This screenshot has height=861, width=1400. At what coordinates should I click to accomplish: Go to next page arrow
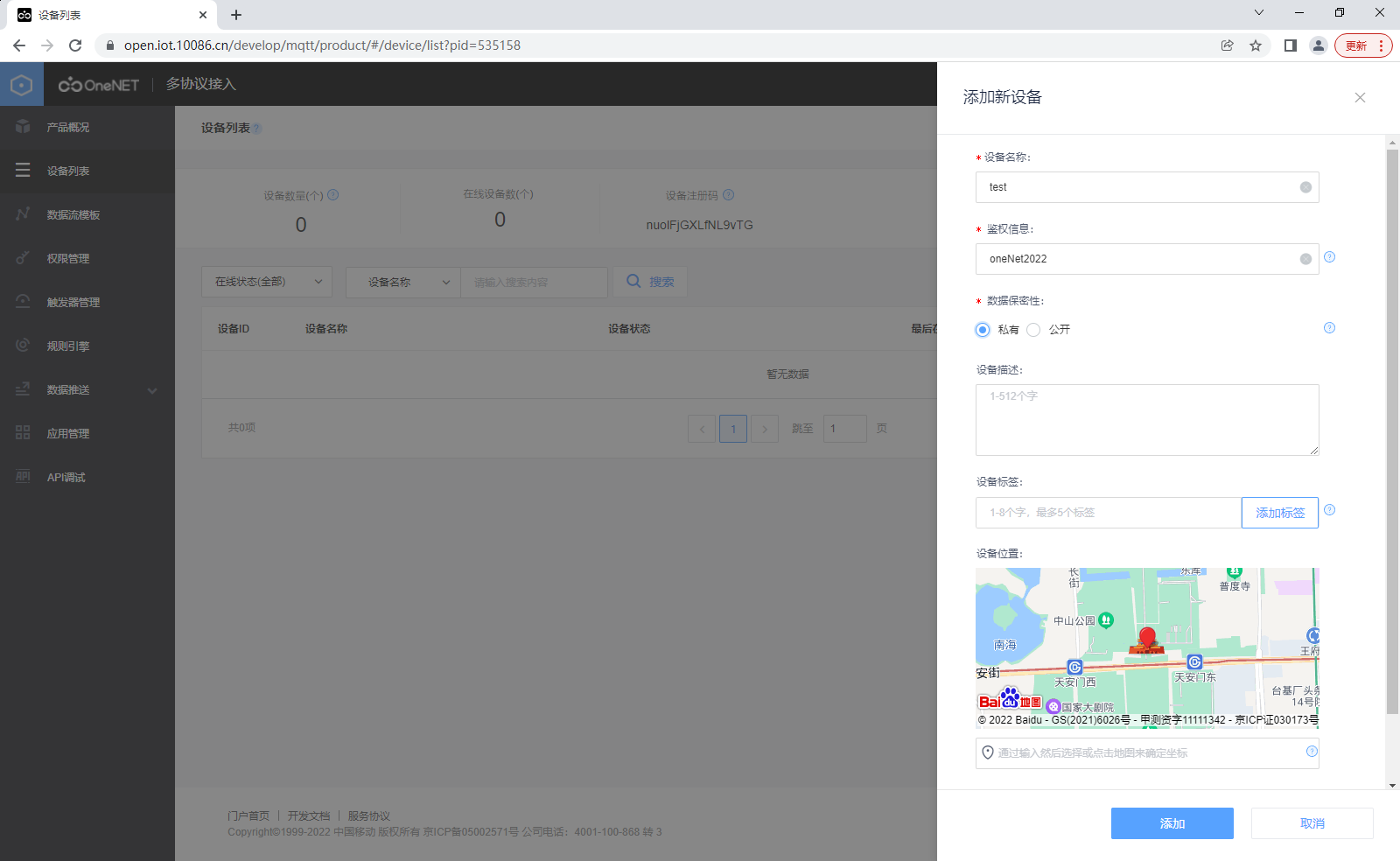[765, 429]
